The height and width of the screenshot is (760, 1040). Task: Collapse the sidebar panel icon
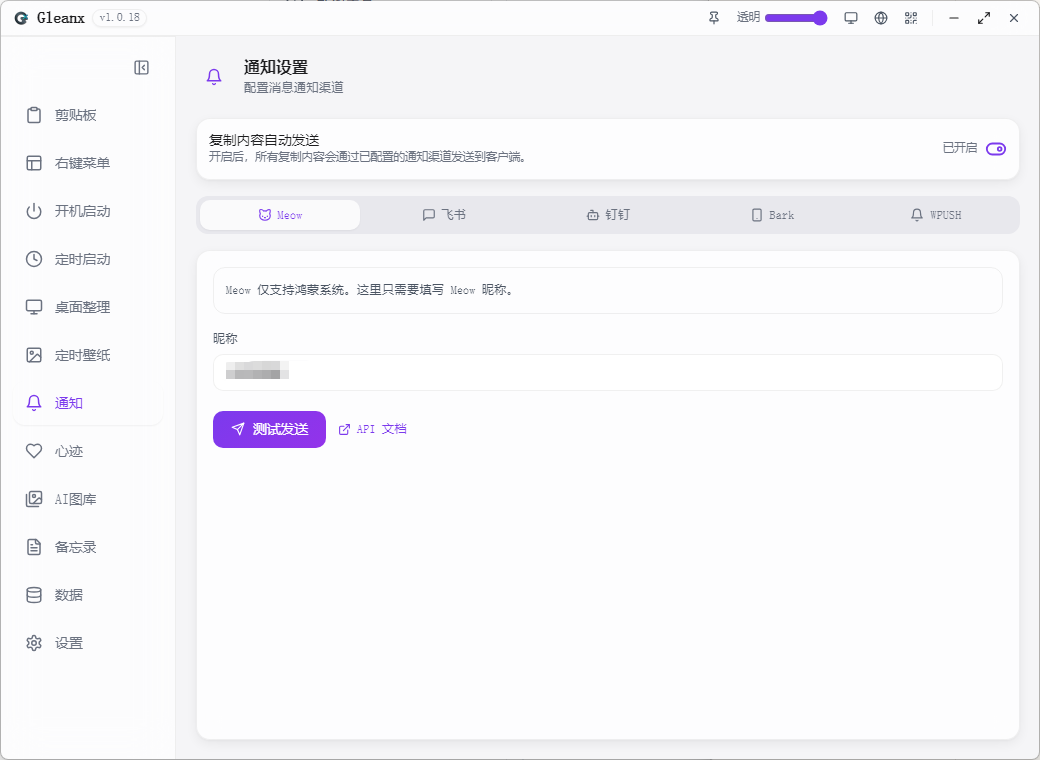pyautogui.click(x=141, y=68)
